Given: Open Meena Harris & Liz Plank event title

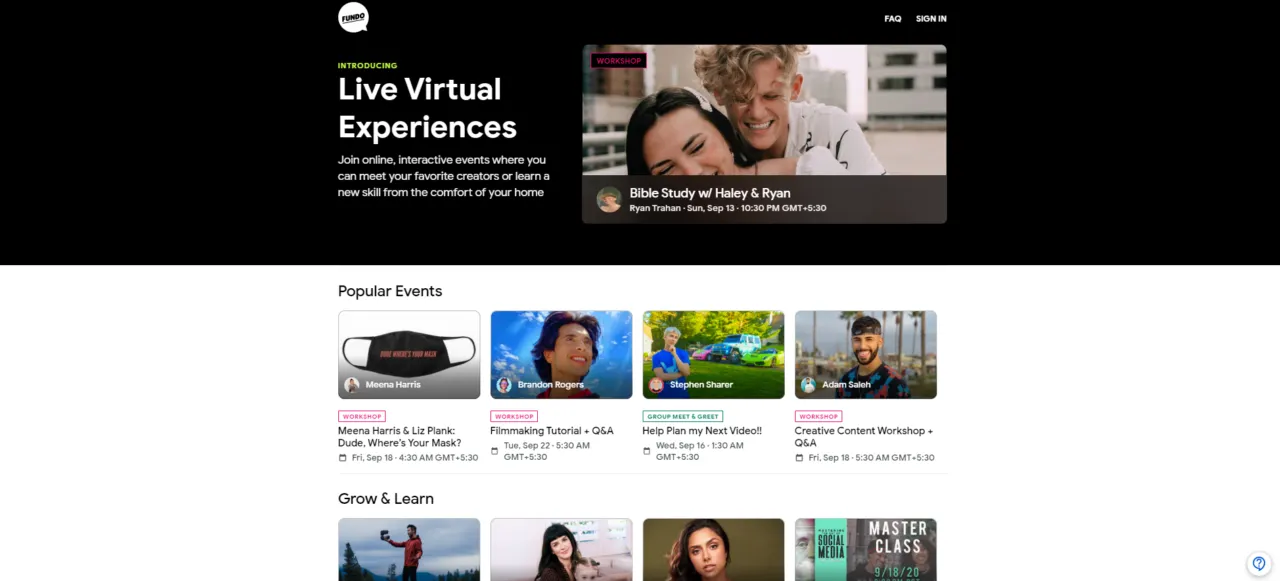Looking at the screenshot, I should click(397, 436).
